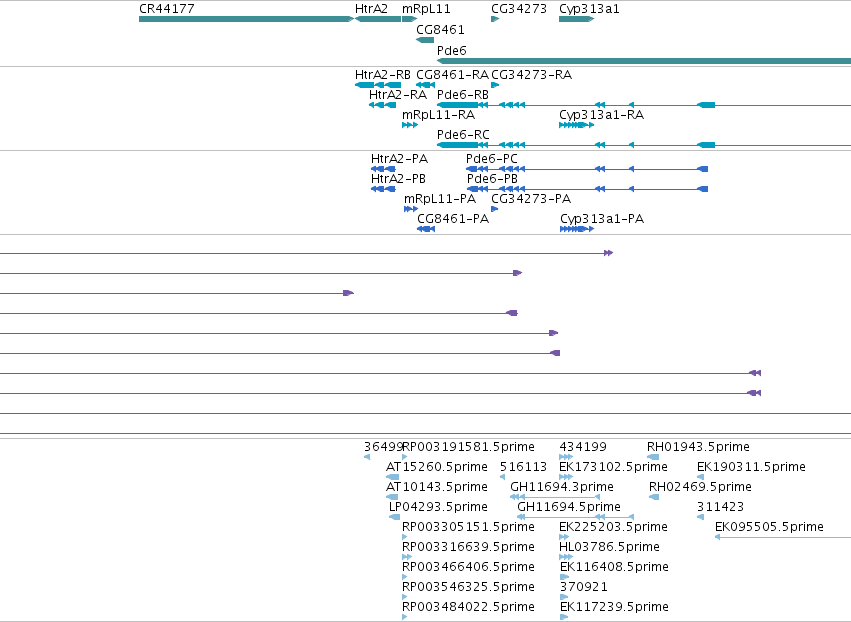Viewport: 851px width, 622px height.
Task: Select the EK190311.5prime EST label
Action: (x=751, y=467)
